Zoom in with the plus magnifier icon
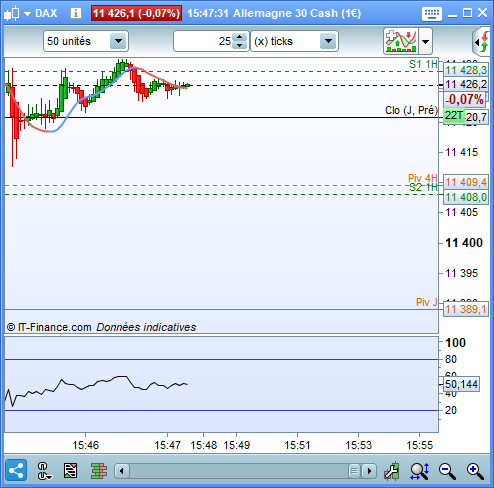The height and width of the screenshot is (488, 494). click(475, 471)
